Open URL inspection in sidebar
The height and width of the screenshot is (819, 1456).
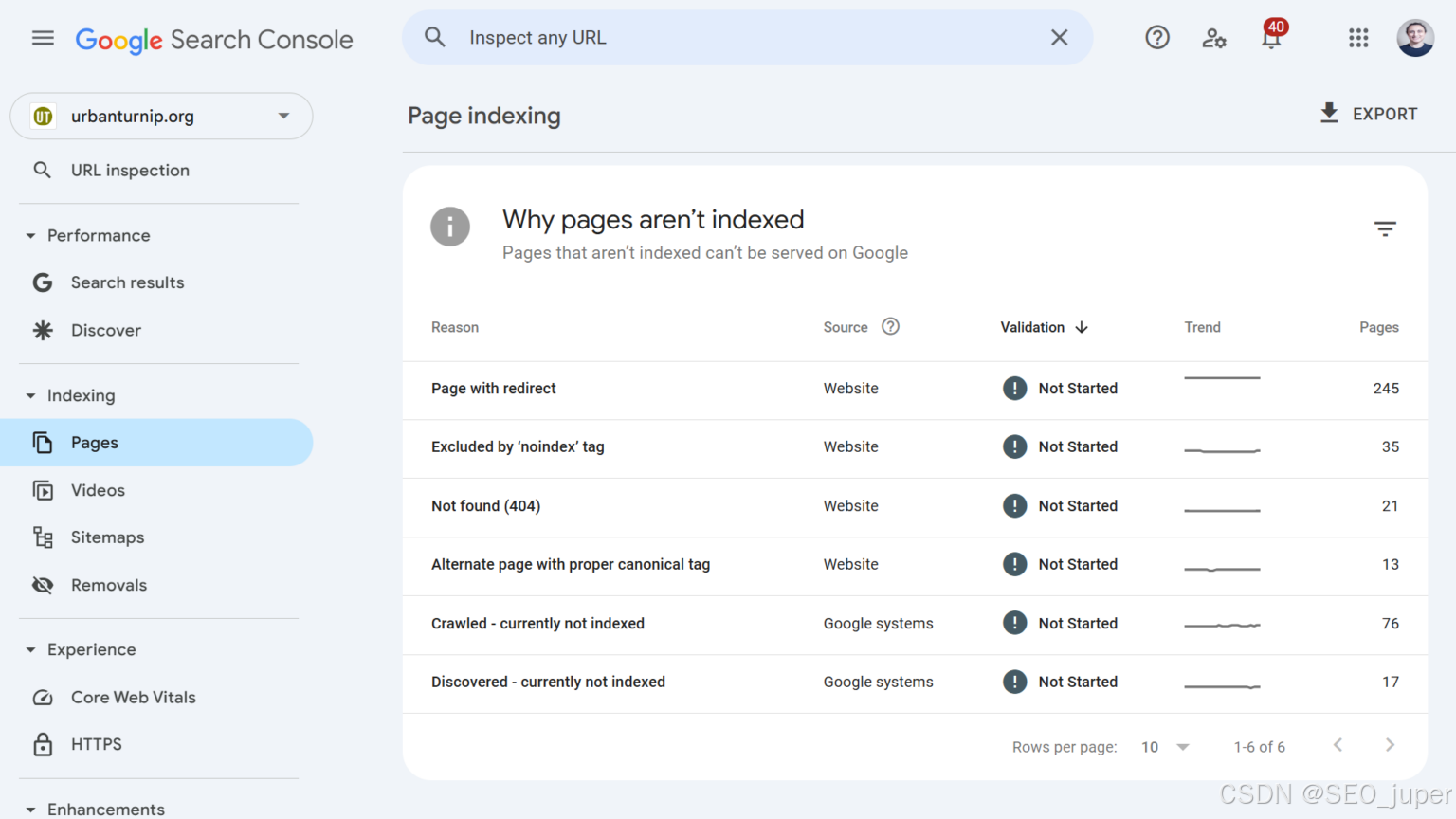[130, 171]
